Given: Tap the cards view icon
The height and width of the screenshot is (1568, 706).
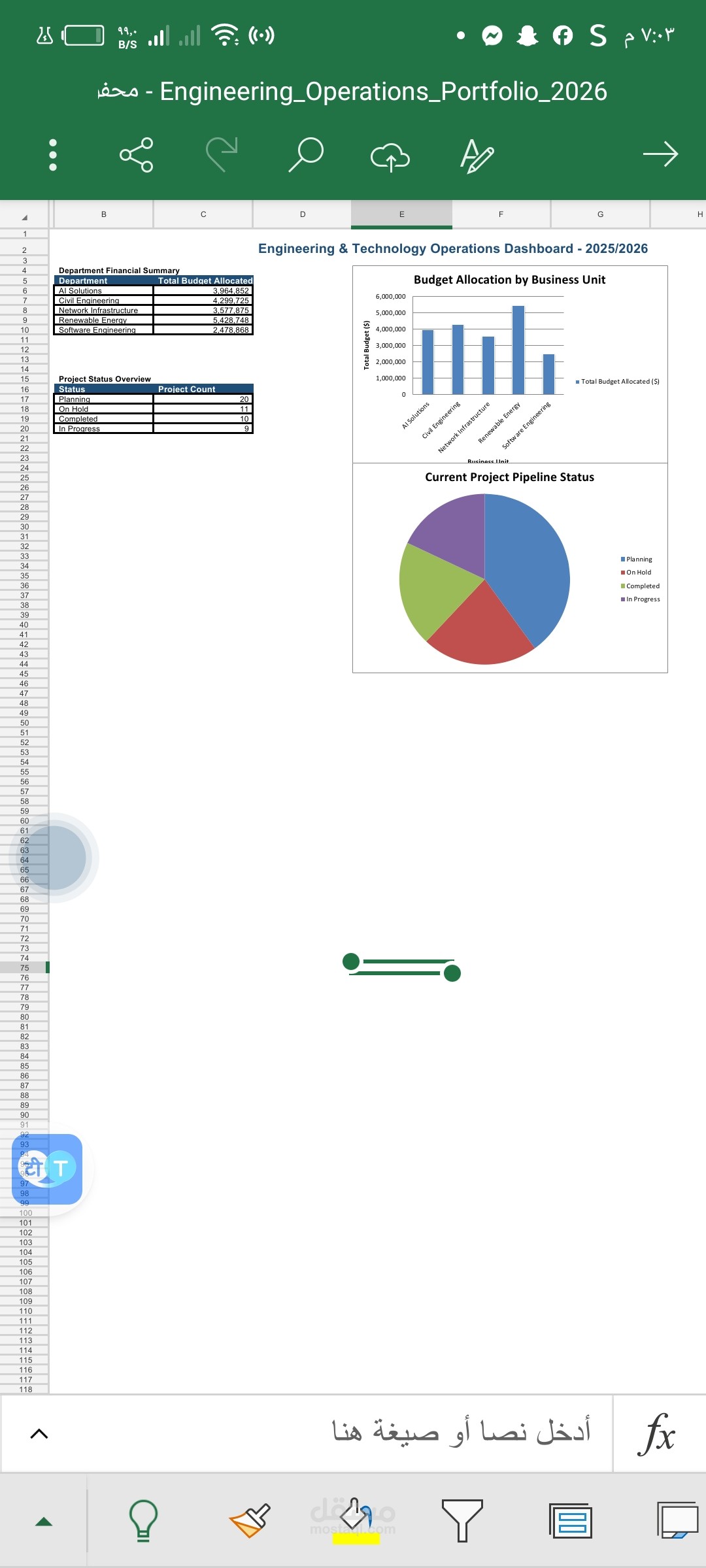Looking at the screenshot, I should [571, 1521].
